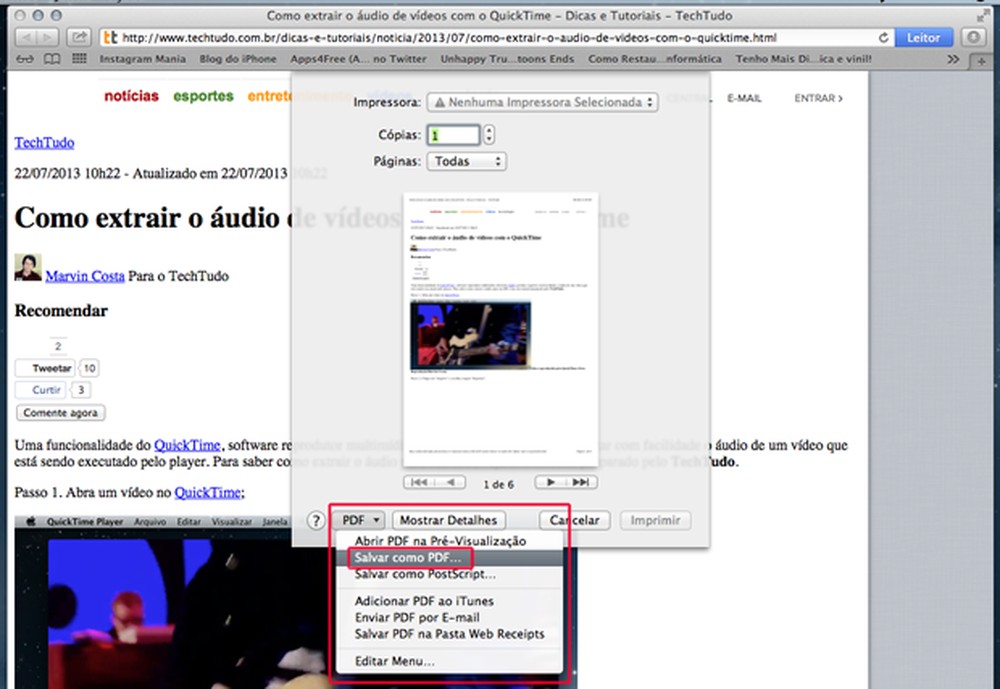Click the Tweetar button
The height and width of the screenshot is (689, 1000).
45,368
